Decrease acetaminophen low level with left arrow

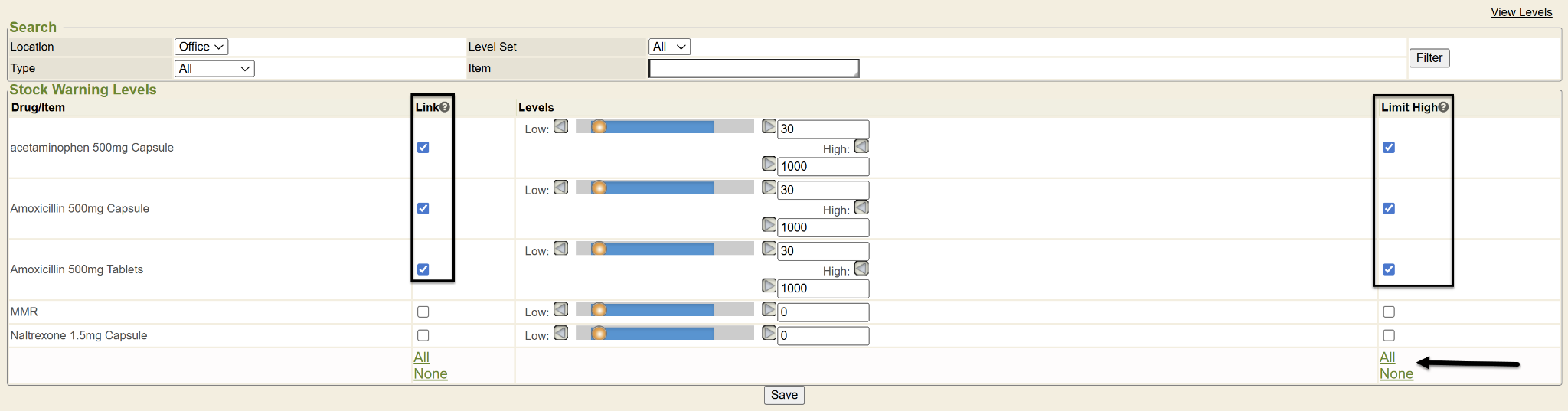point(561,126)
